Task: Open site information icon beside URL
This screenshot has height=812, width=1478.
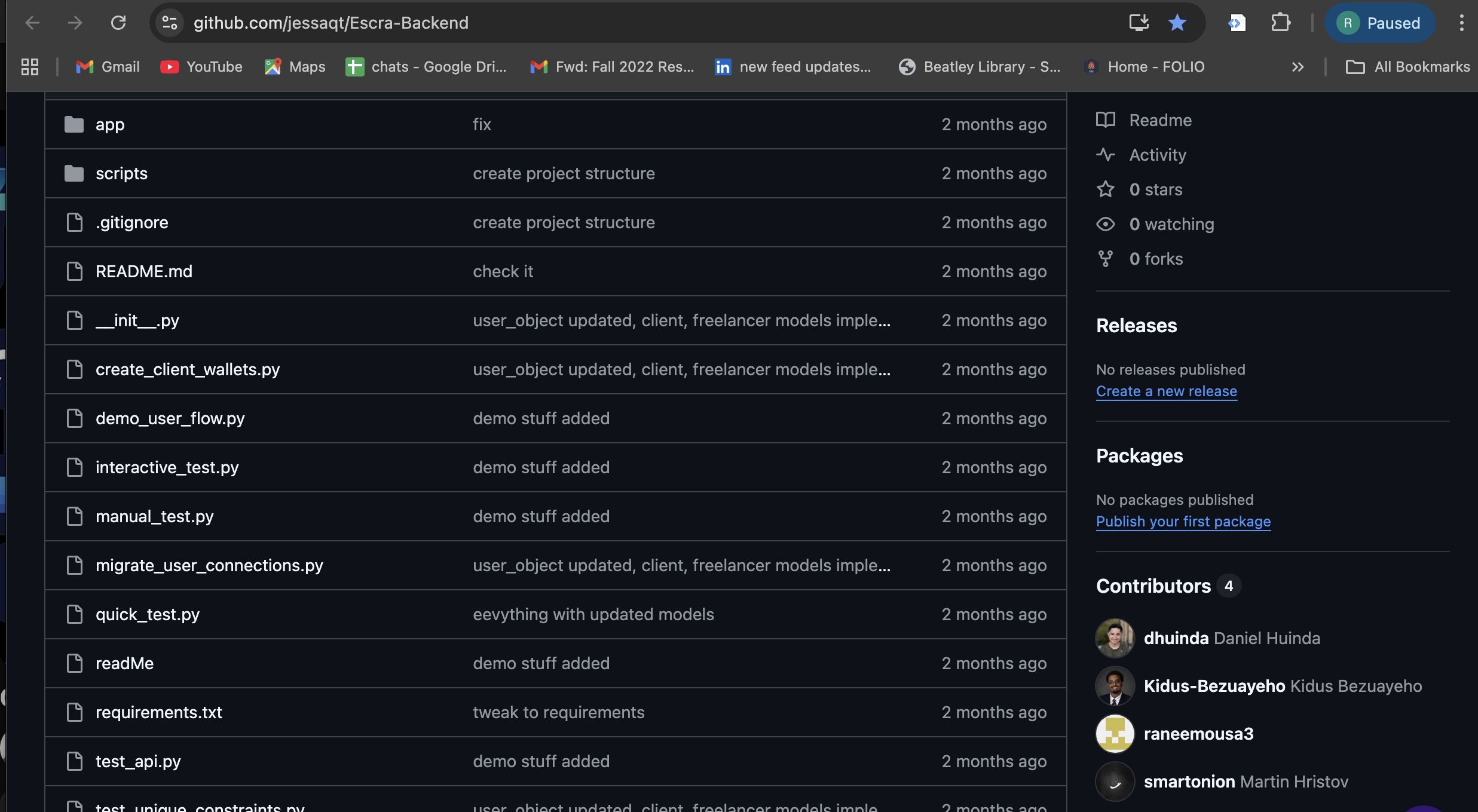Action: [170, 23]
